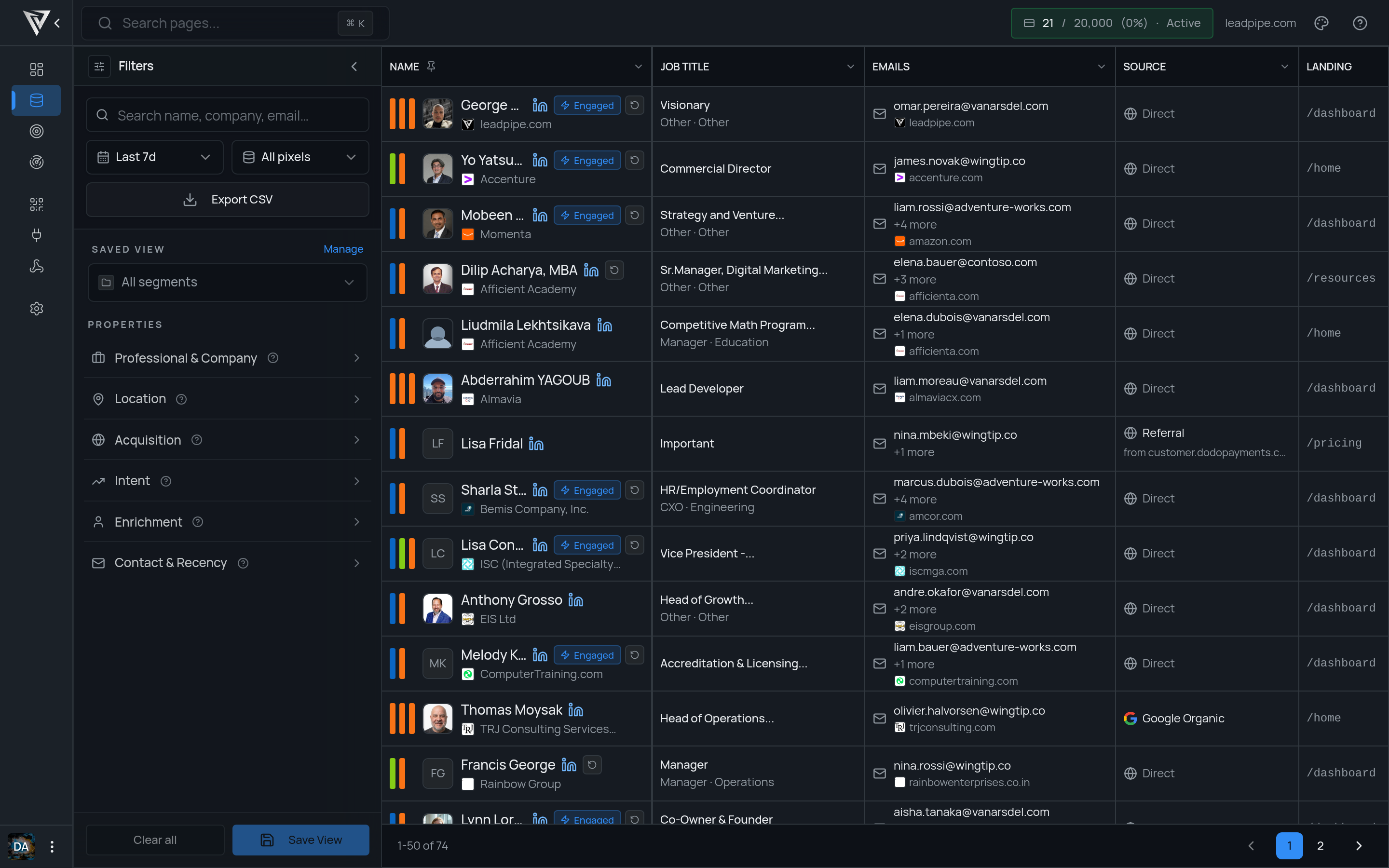Click the theme palette icon
This screenshot has width=1389, height=868.
click(1321, 23)
